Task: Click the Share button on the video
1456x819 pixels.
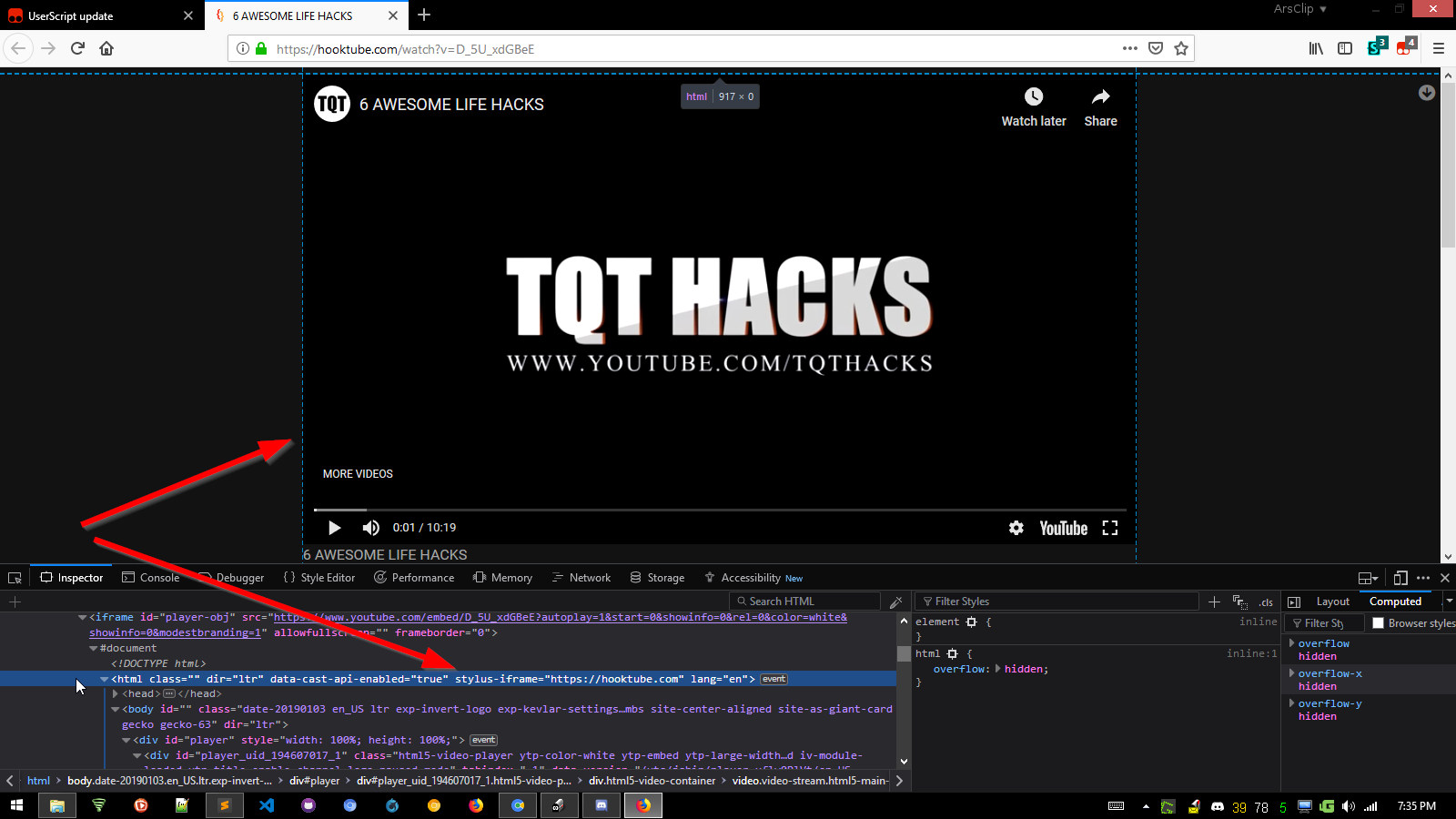Action: click(1100, 103)
